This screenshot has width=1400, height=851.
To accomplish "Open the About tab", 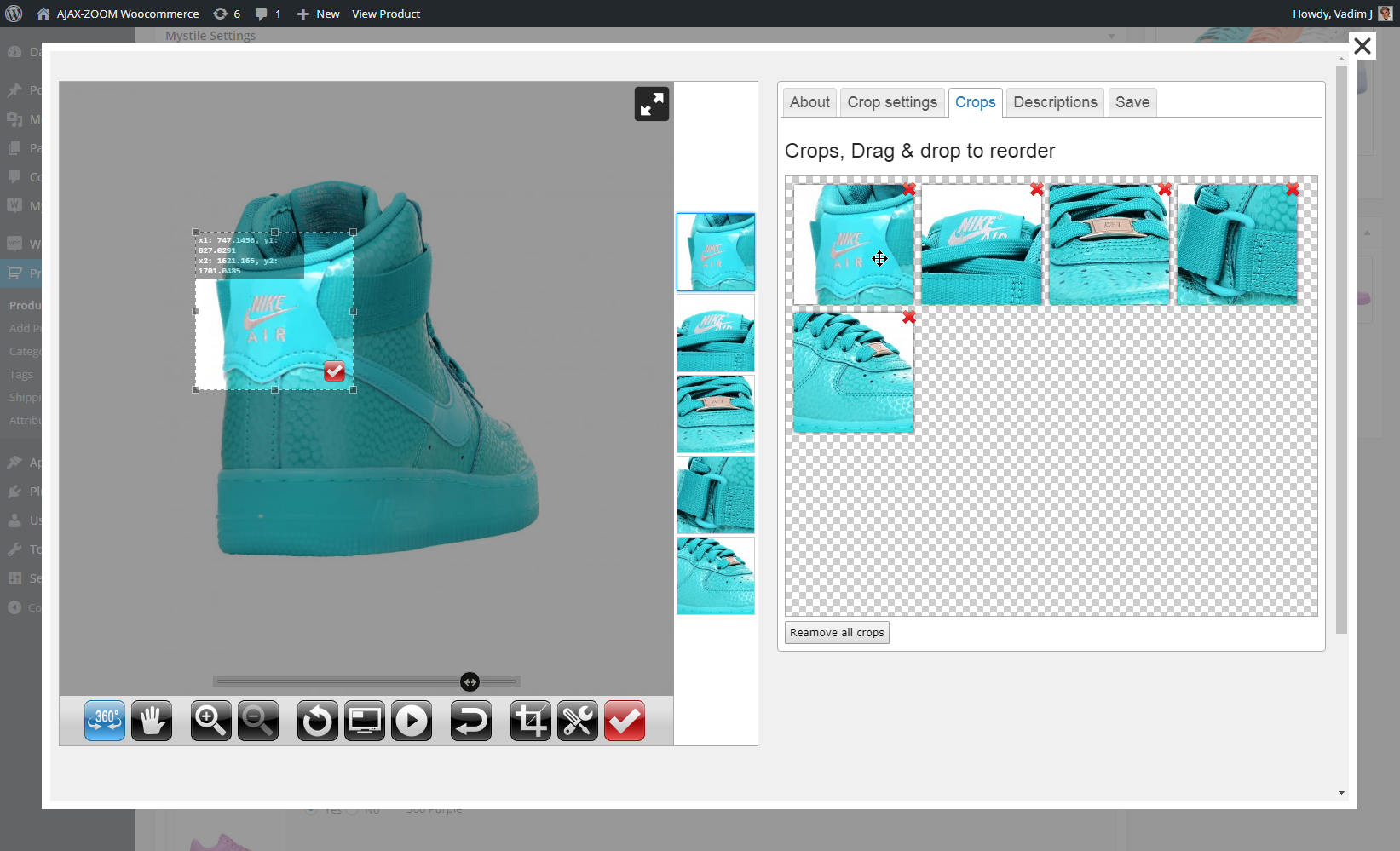I will (809, 102).
